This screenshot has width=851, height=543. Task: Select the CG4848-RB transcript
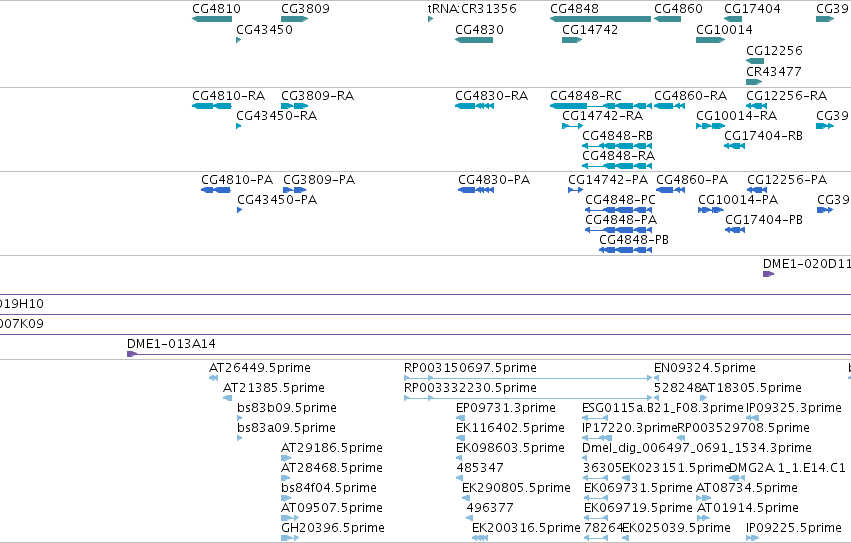click(617, 146)
